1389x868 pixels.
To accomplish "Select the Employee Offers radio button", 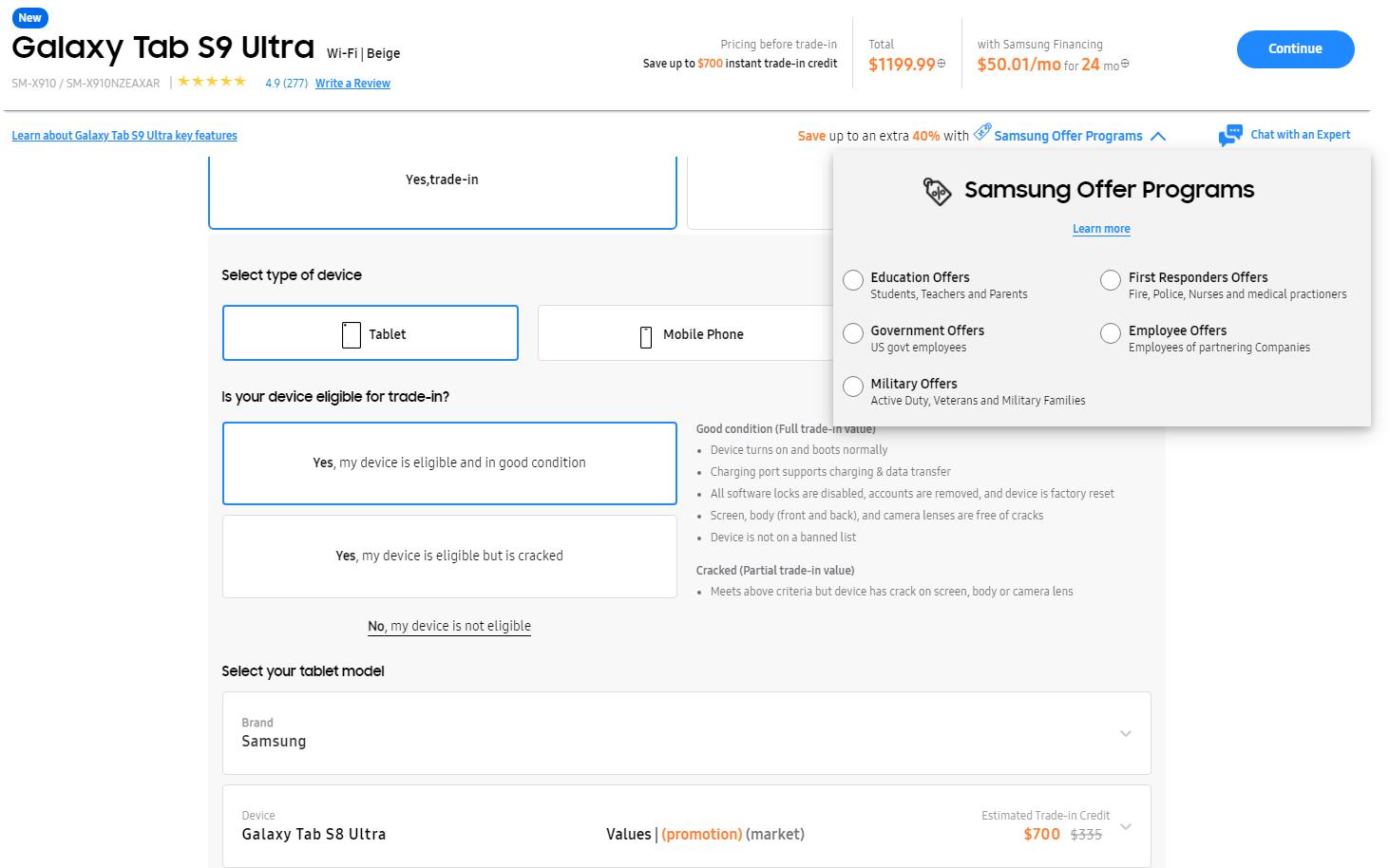I will [1111, 333].
